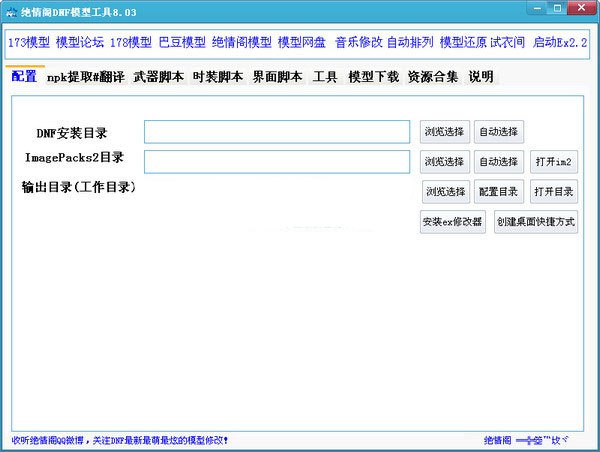Open the 巴豆模型 link

pos(182,42)
